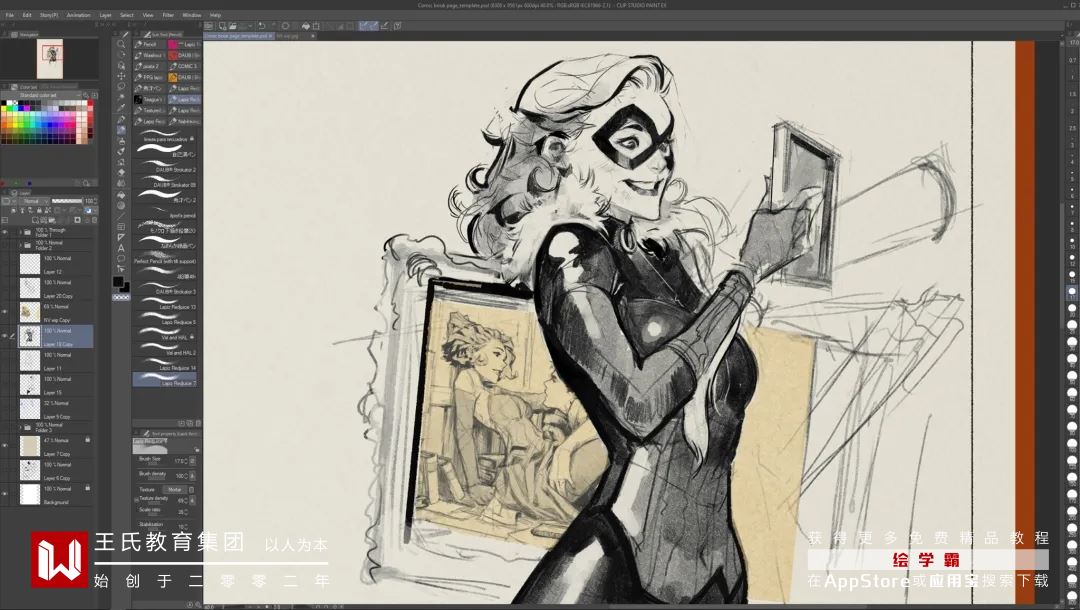Select the Pencil sub tool group
This screenshot has width=1080, height=610.
pos(150,44)
